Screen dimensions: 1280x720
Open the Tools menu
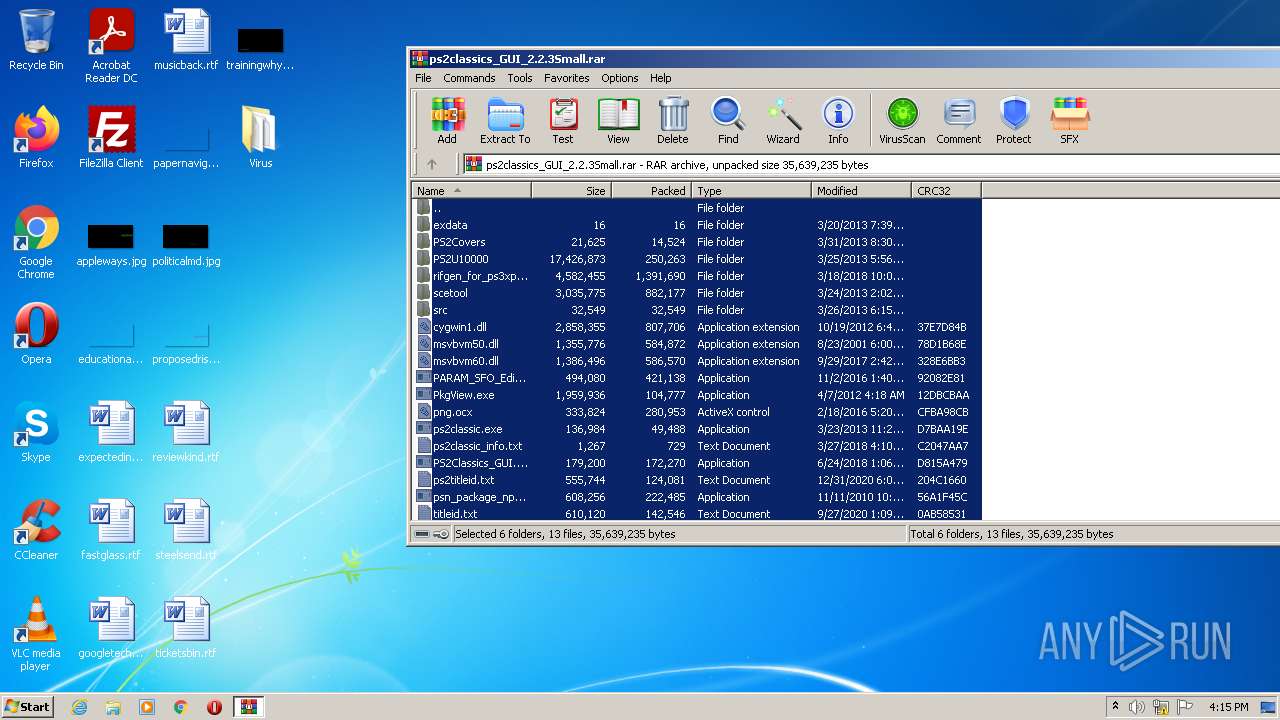pyautogui.click(x=520, y=78)
